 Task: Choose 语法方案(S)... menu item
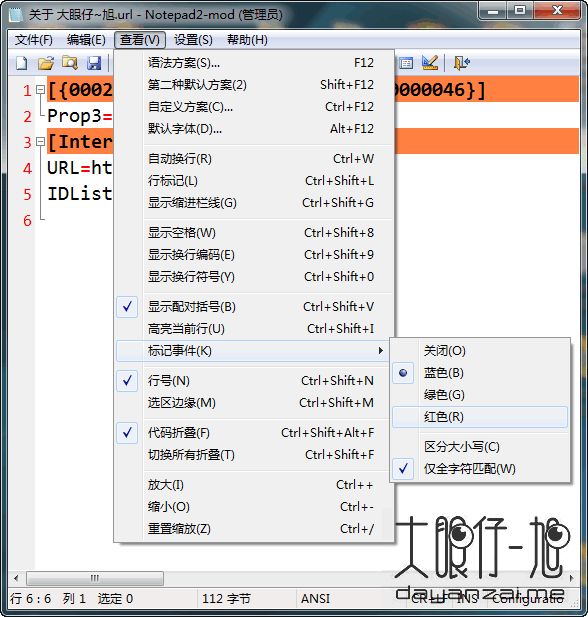(255, 63)
